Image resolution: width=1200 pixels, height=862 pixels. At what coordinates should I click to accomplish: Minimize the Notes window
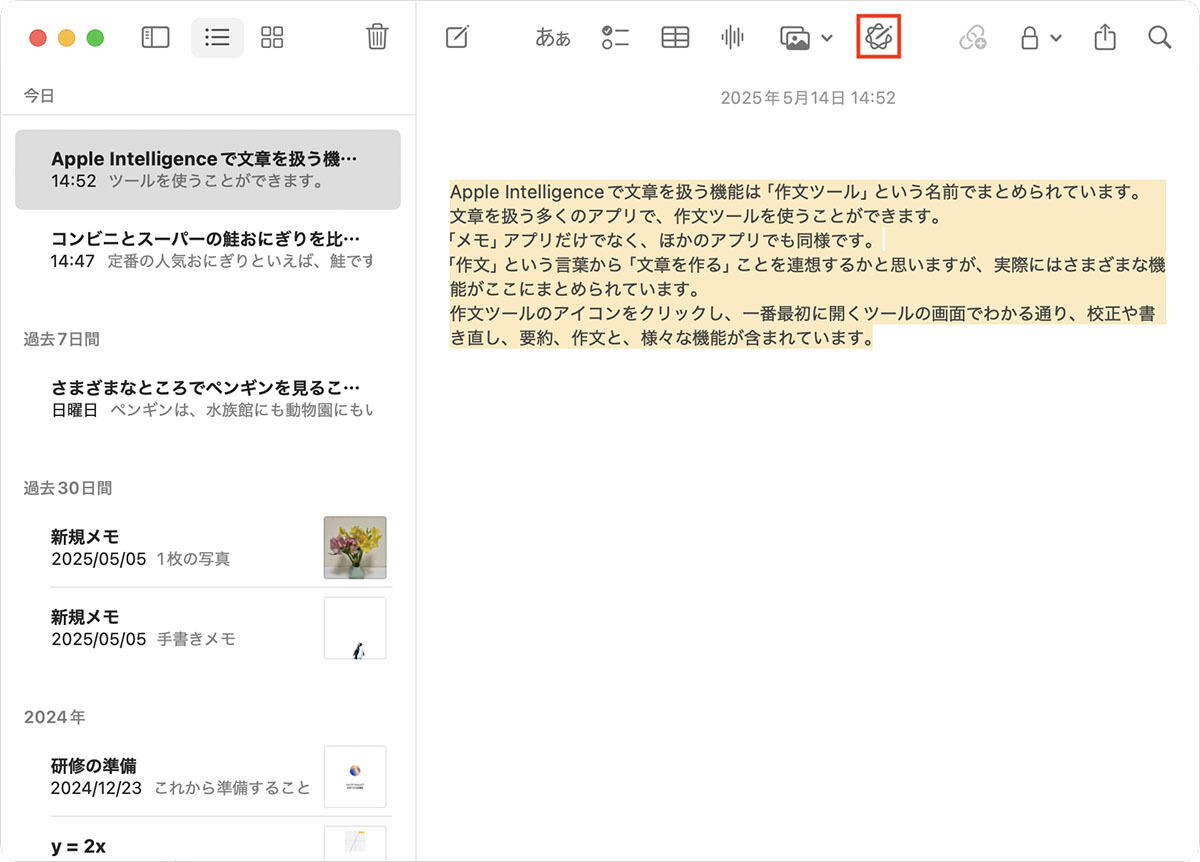pos(66,39)
